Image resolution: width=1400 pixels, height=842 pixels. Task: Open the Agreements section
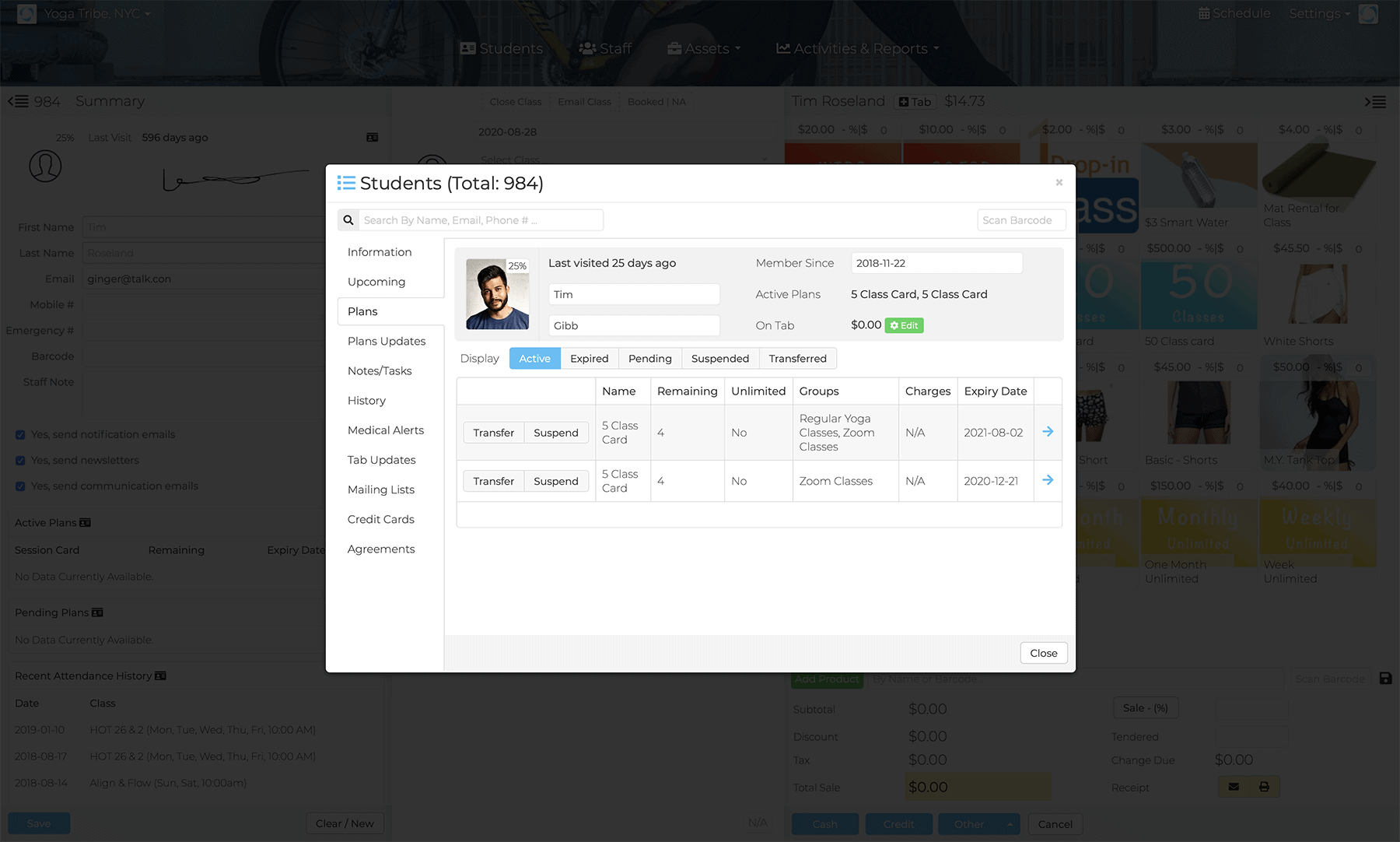pyautogui.click(x=381, y=549)
